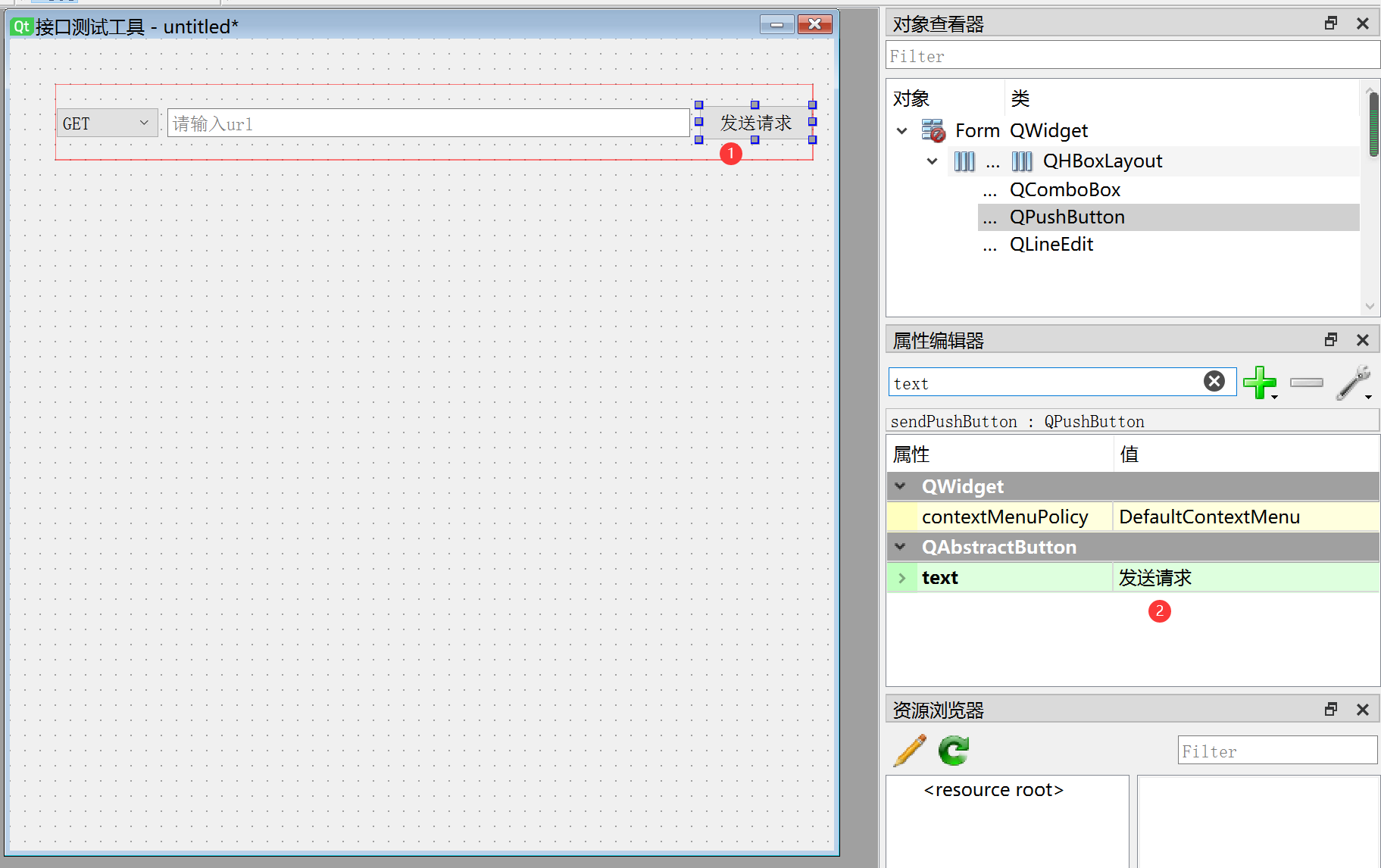Click the minus remove property icon
Screen dimensions: 1381x868
1306,382
